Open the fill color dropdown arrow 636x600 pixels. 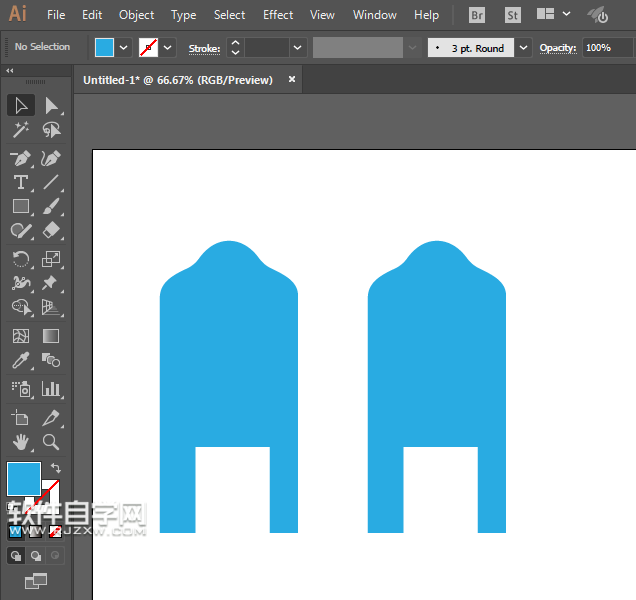click(124, 48)
